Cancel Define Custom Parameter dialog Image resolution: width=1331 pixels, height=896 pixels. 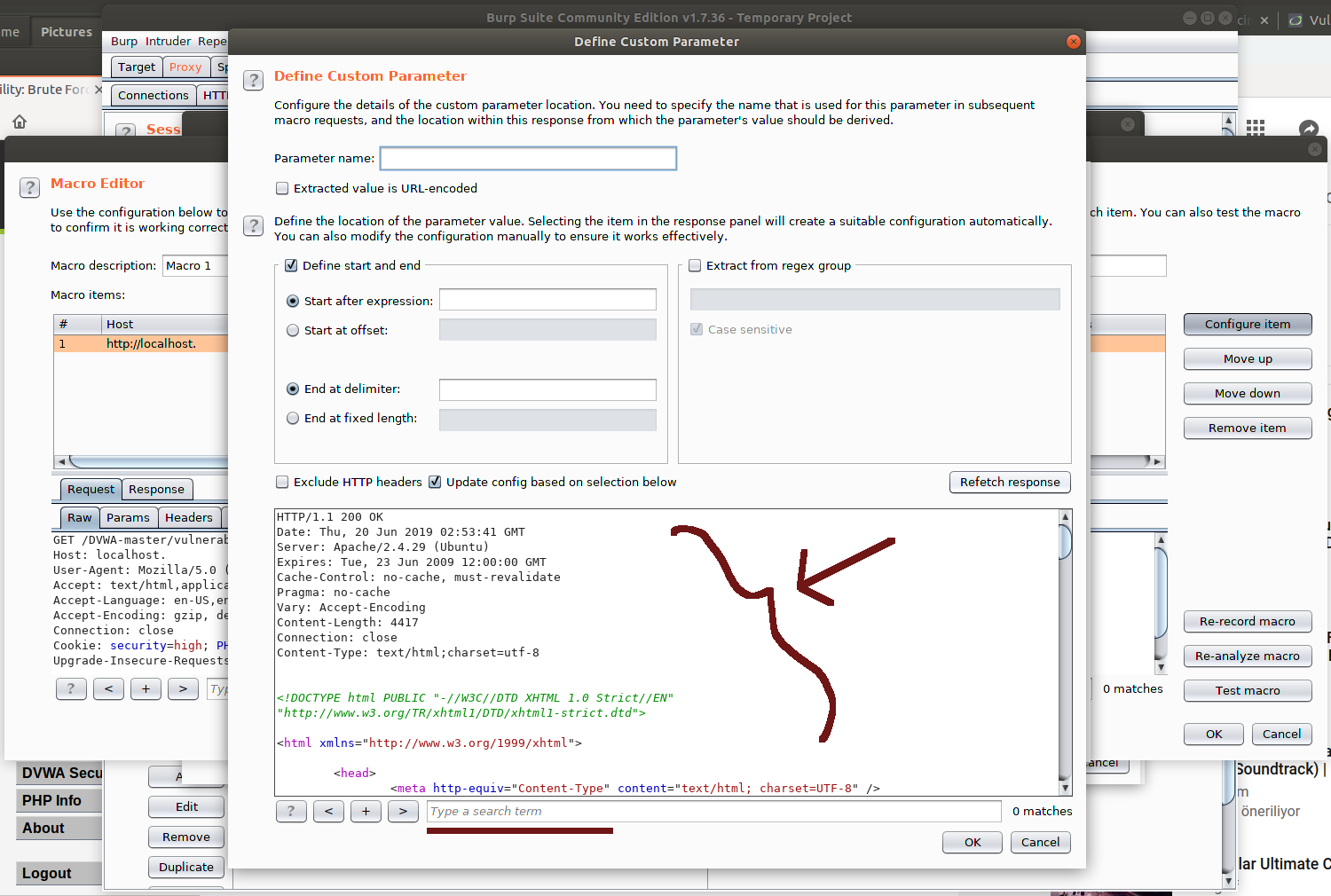(1040, 842)
